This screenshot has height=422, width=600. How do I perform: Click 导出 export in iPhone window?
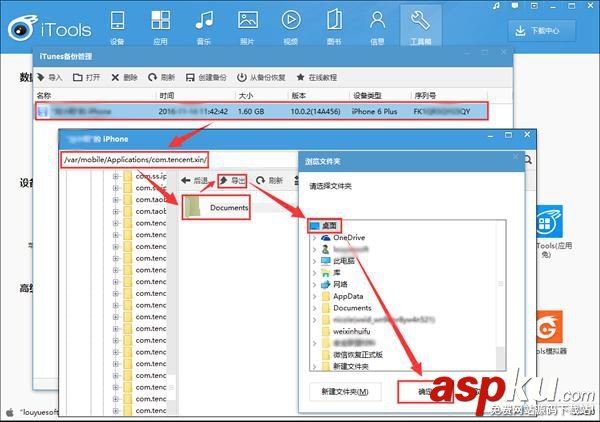233,181
